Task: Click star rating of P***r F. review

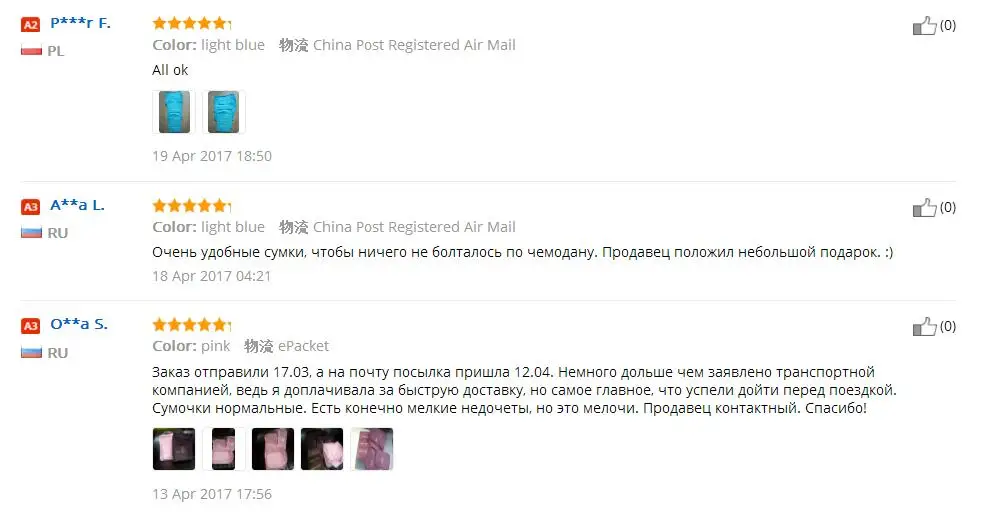Action: [x=191, y=23]
